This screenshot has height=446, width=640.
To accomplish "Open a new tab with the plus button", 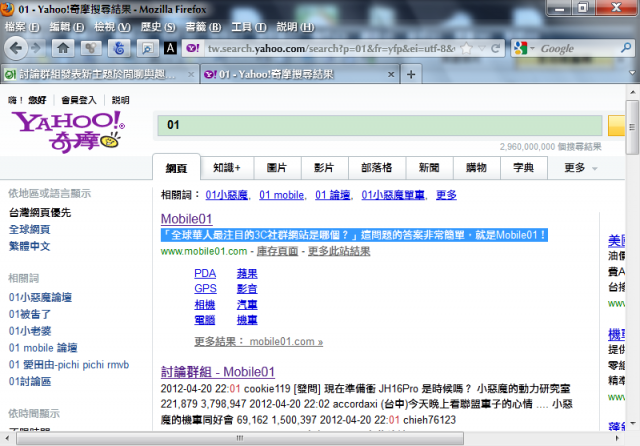I will 411,74.
